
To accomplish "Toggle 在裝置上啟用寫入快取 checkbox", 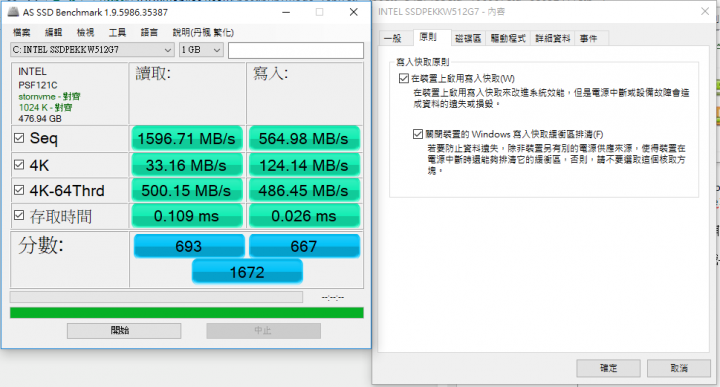I will click(404, 78).
